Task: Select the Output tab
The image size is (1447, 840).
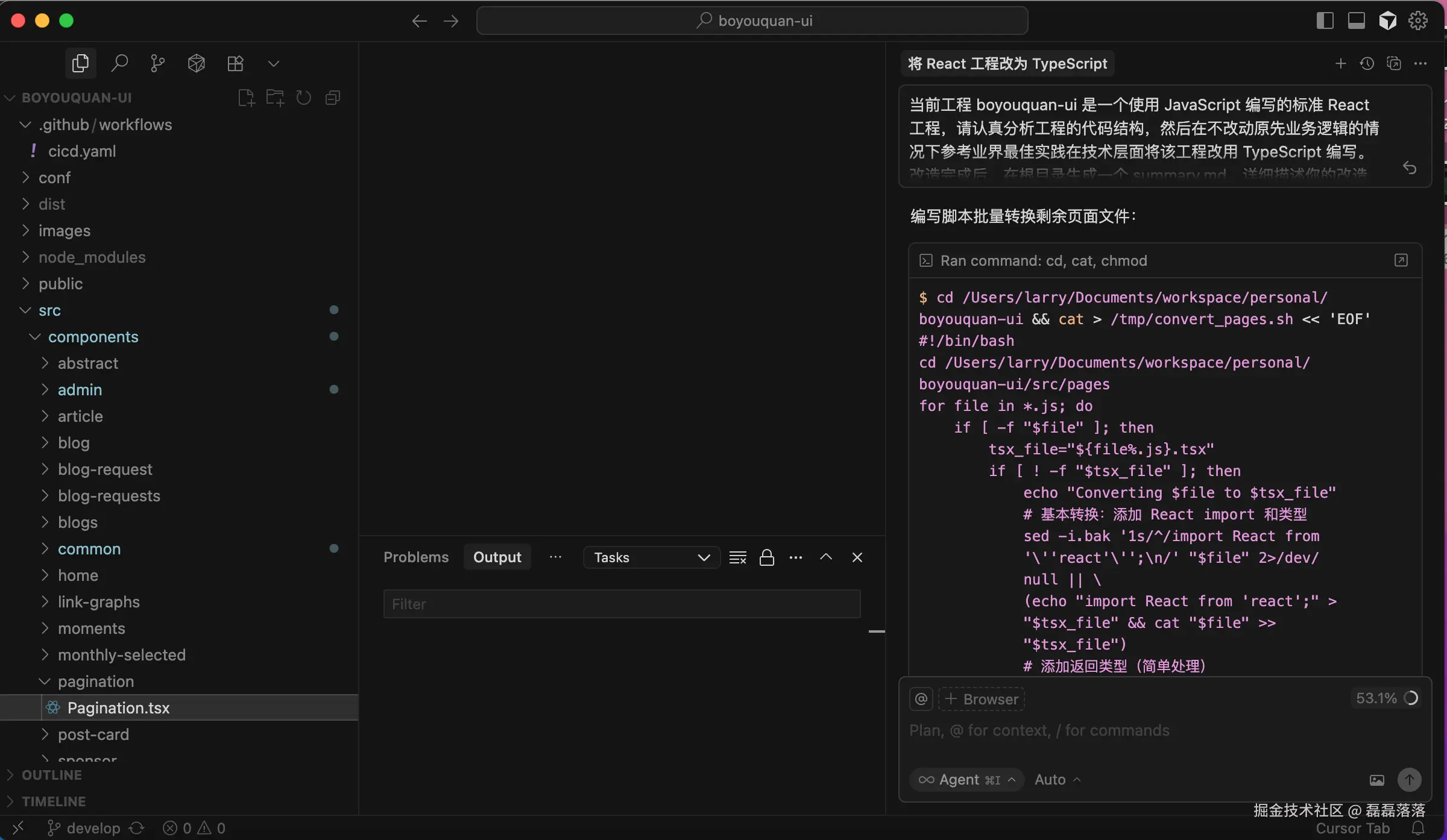Action: 497,557
